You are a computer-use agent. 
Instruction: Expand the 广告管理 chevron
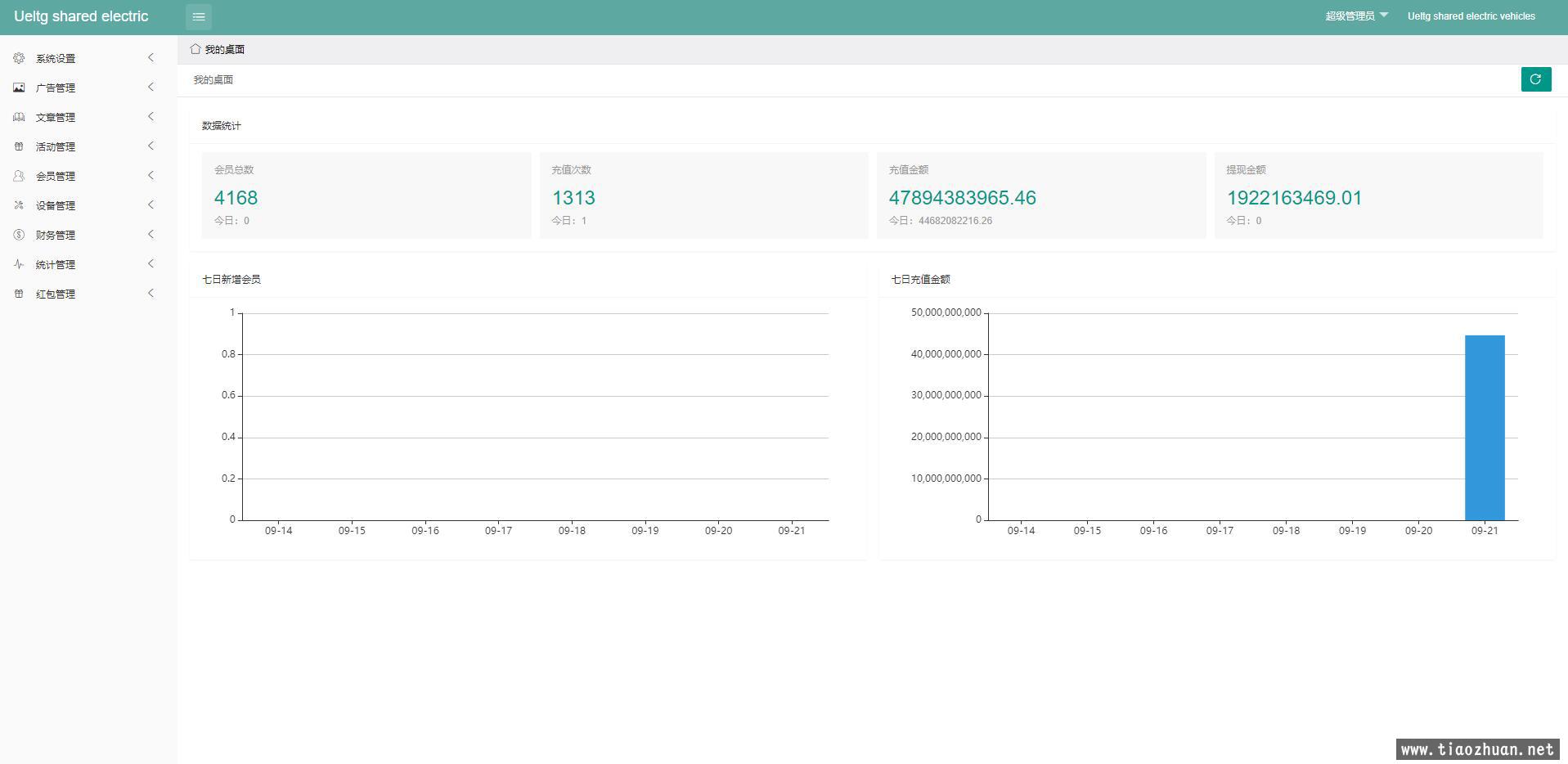click(x=151, y=87)
